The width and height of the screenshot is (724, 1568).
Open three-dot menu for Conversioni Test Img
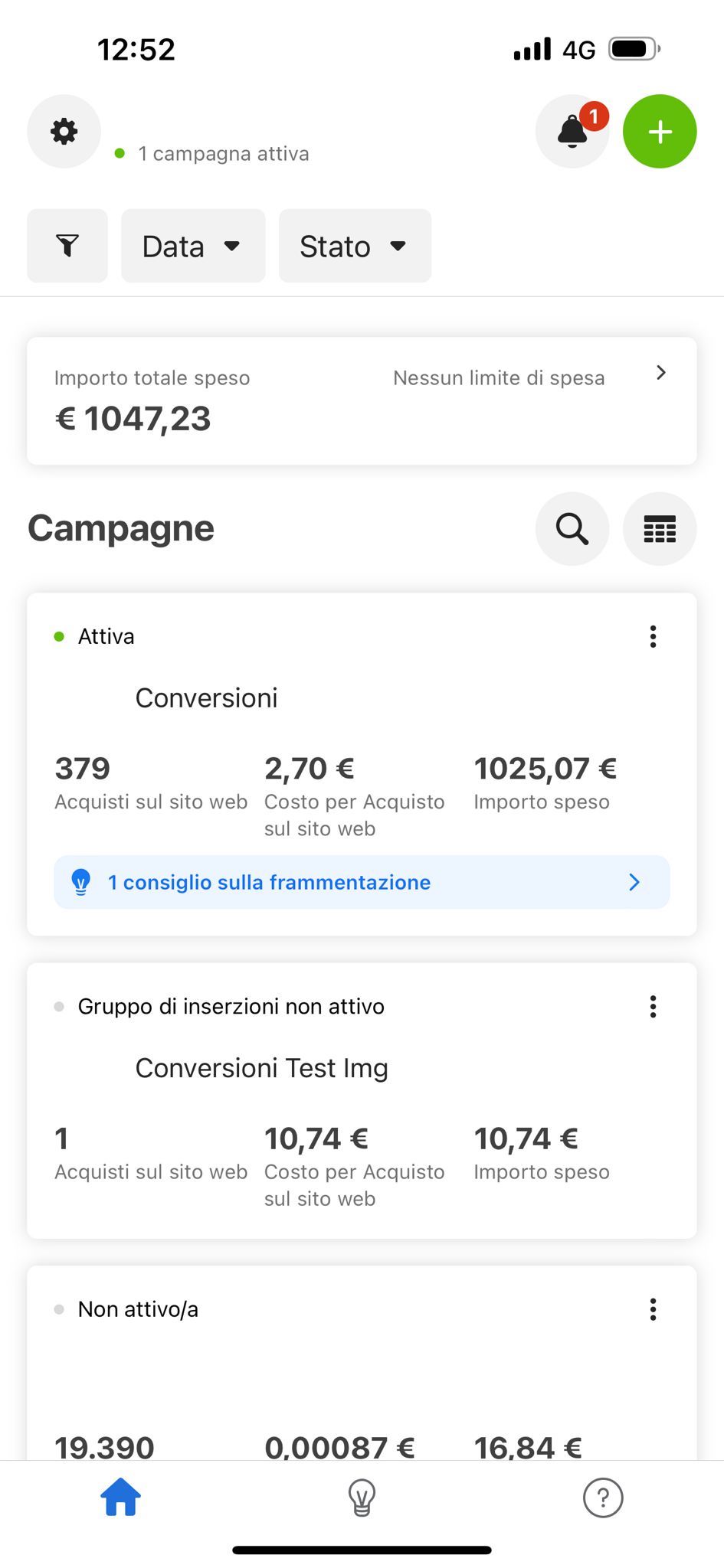tap(653, 1007)
